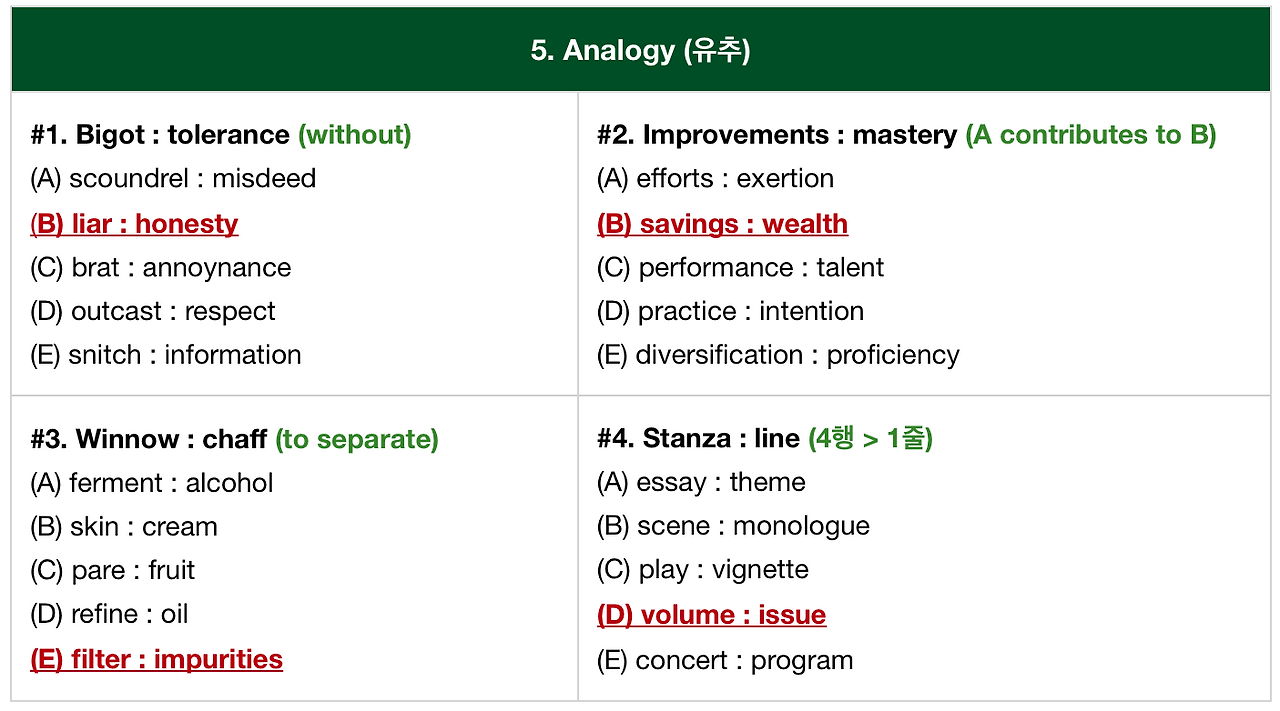Select answer '(E) filter : impurities'
The width and height of the screenshot is (1280, 711).
click(x=156, y=660)
